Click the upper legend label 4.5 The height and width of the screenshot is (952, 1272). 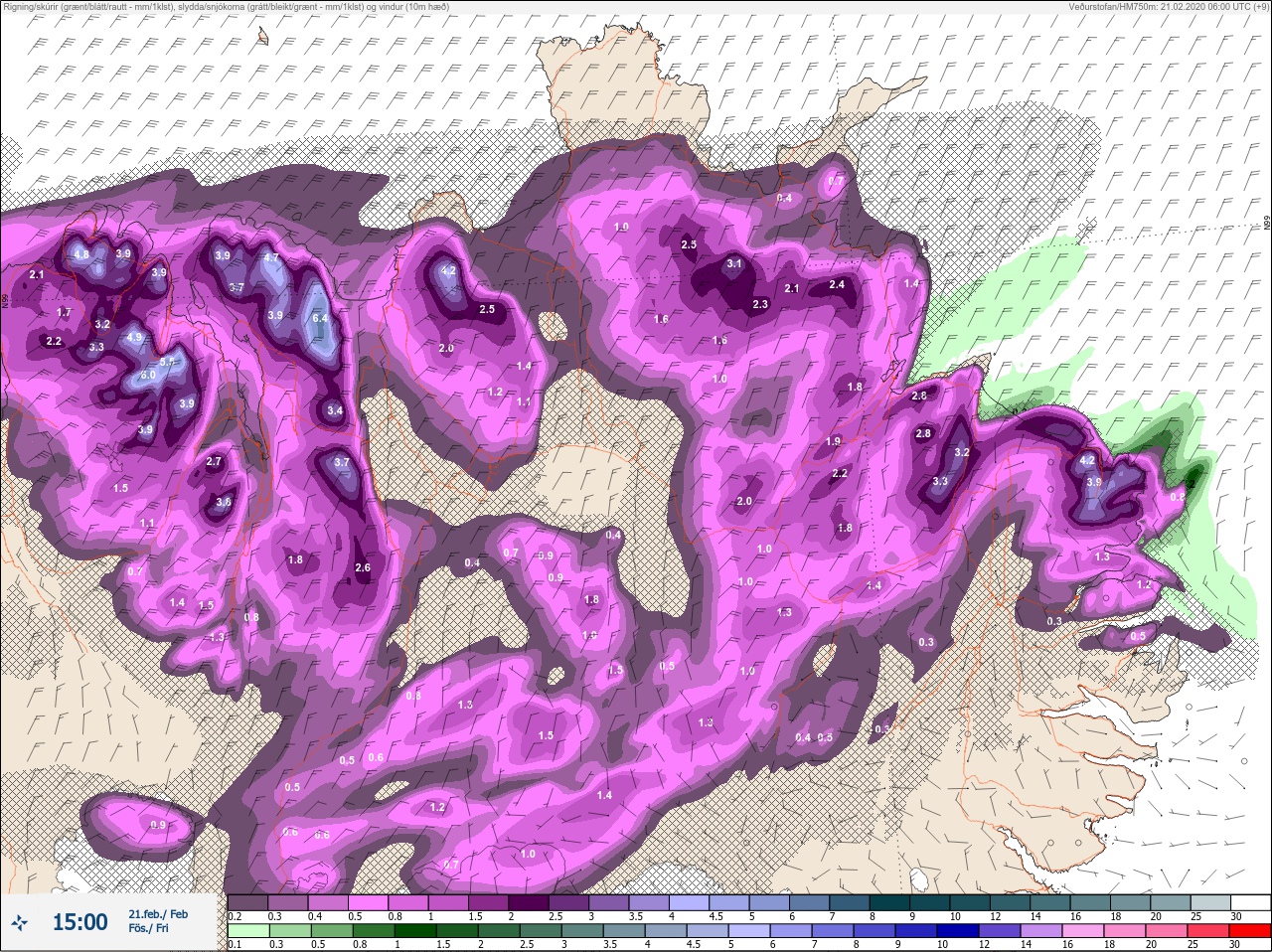click(x=716, y=916)
